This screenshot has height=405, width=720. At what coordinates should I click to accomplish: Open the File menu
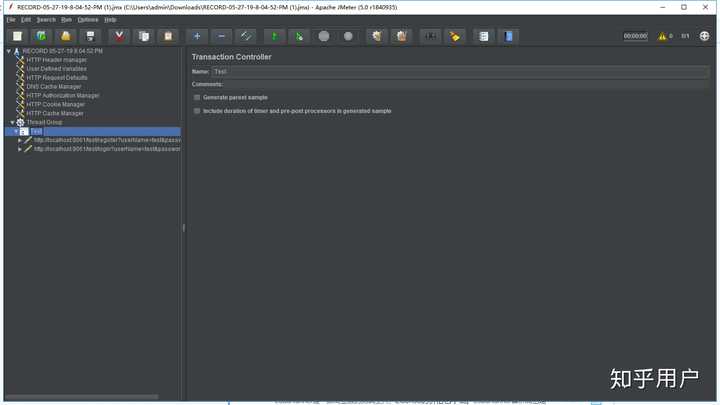coord(11,20)
